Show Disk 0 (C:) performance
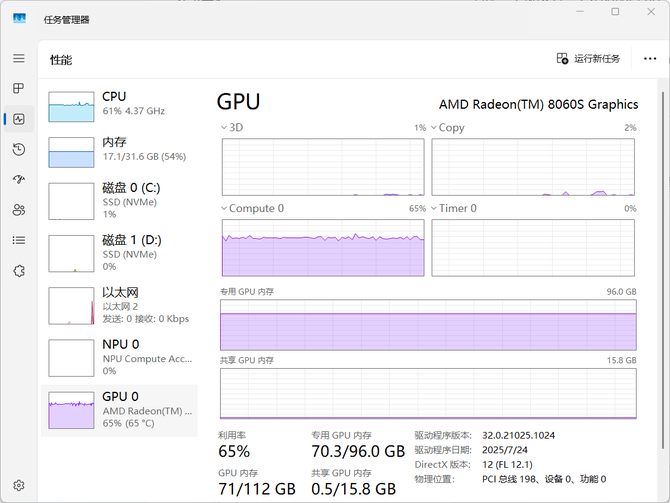The image size is (670, 503). pos(119,200)
